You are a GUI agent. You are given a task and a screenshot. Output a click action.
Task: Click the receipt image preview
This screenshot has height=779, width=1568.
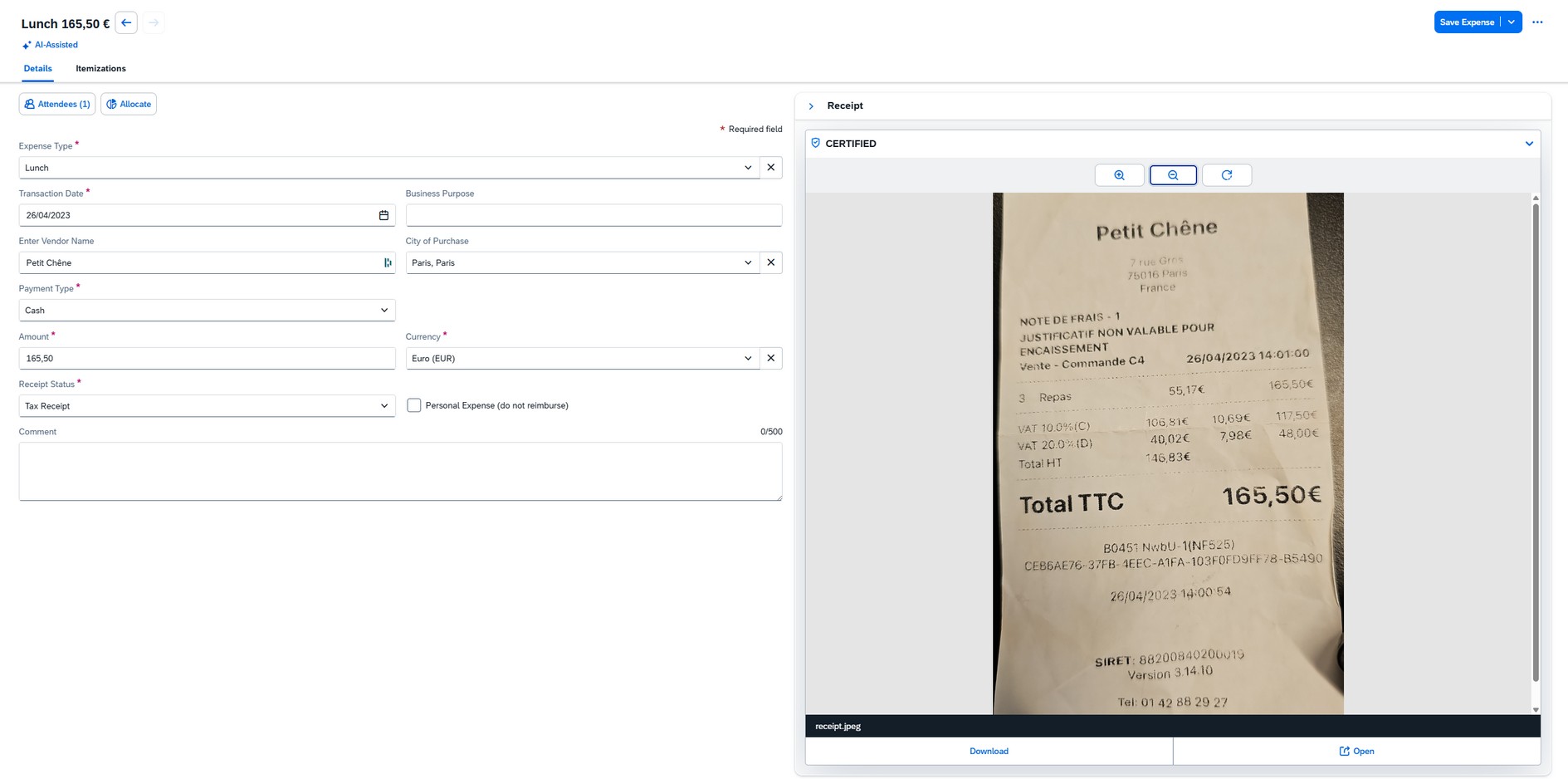[x=1168, y=453]
